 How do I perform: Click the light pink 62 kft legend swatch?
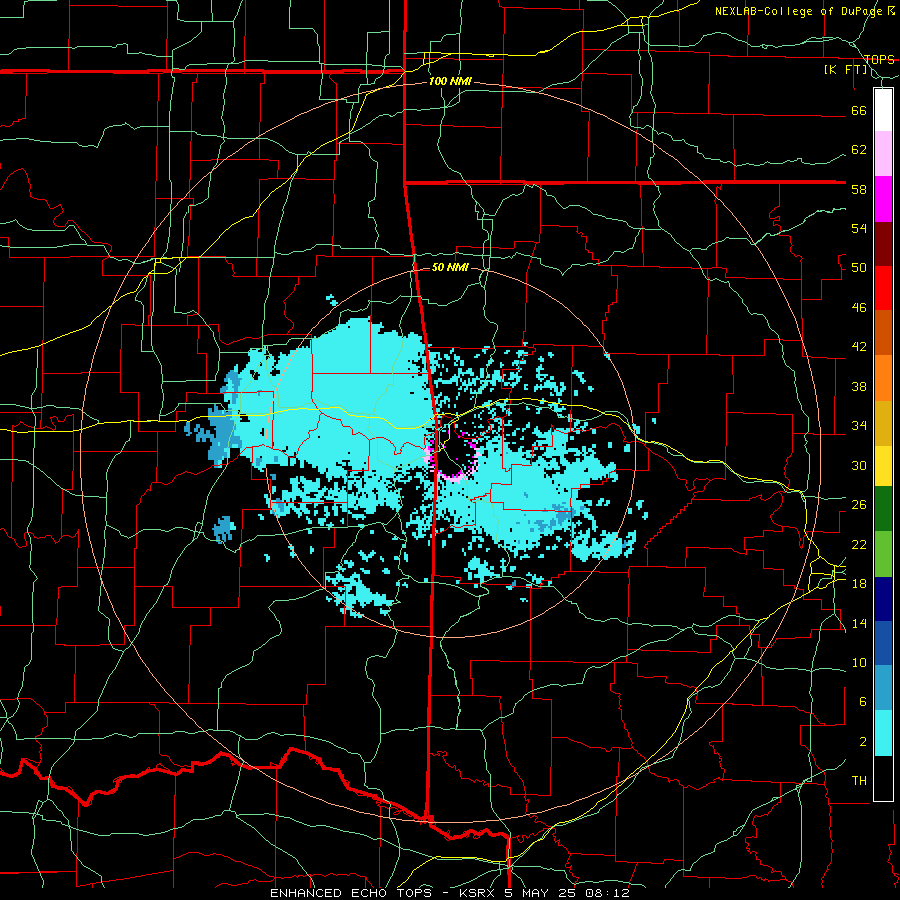point(883,154)
